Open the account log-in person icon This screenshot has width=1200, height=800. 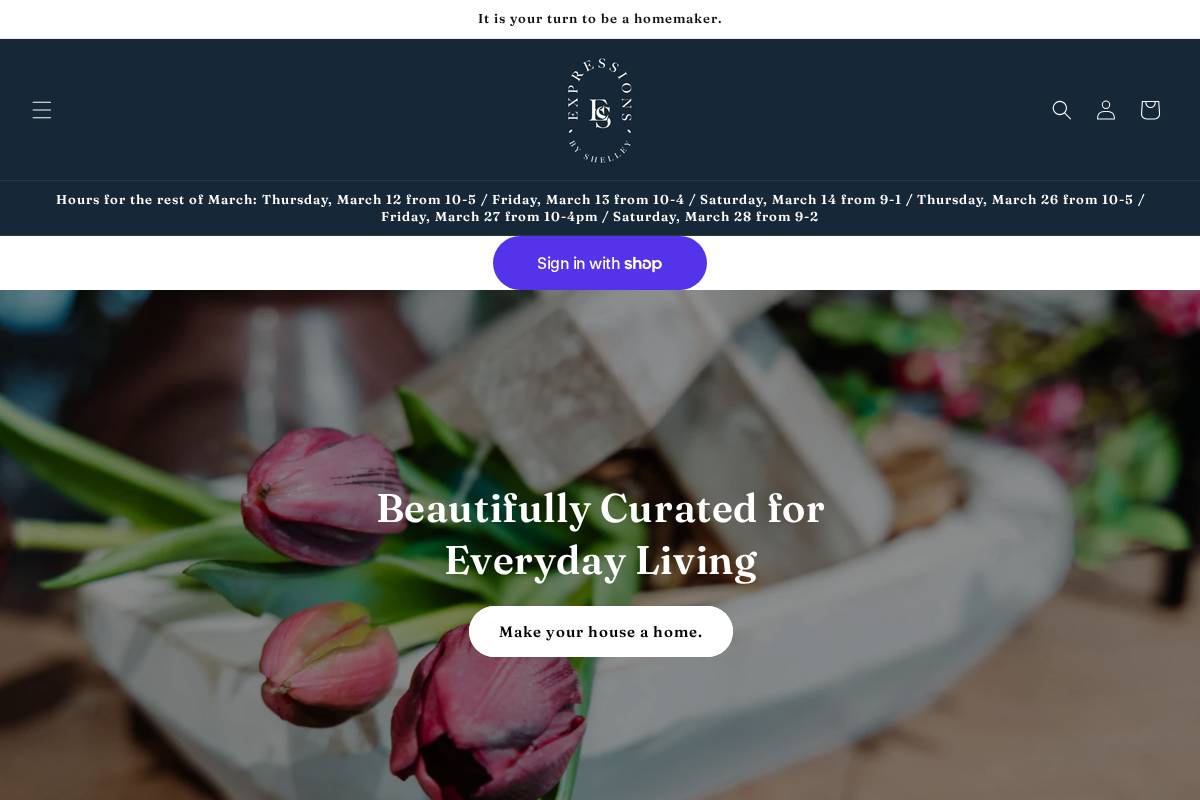(x=1106, y=110)
